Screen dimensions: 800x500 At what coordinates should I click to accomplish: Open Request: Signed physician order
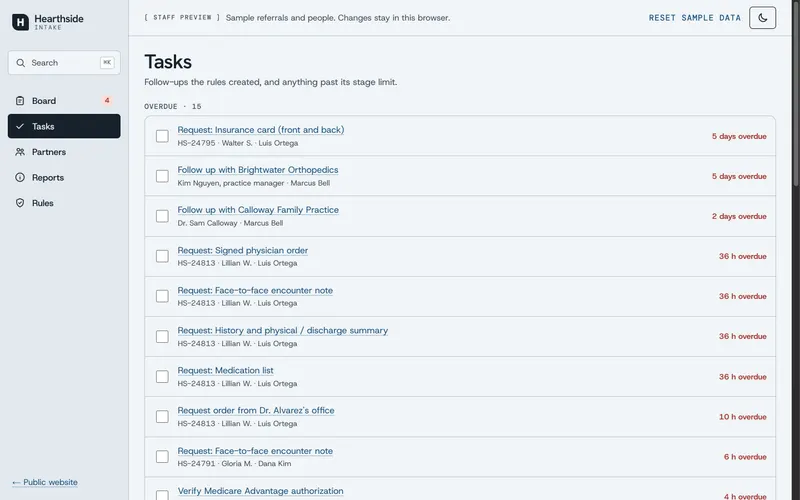(x=243, y=251)
